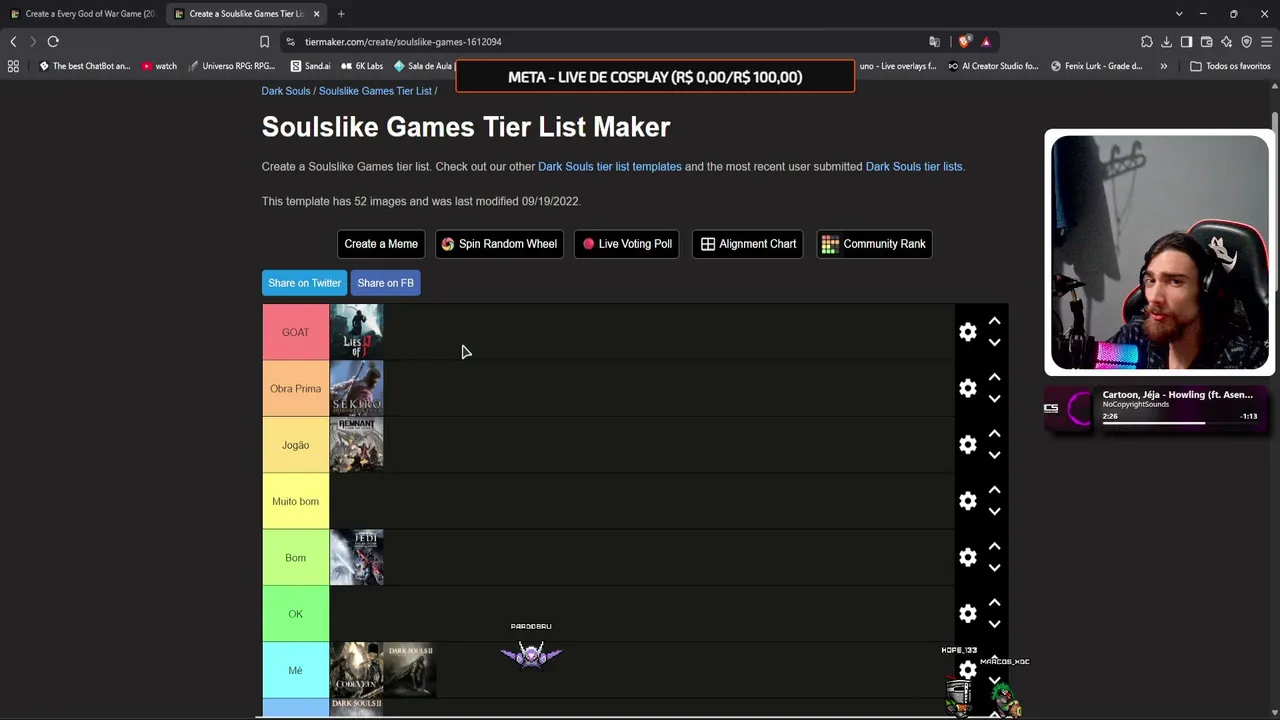Viewport: 1280px width, 720px height.
Task: Edit the Jogão tier label
Action: click(295, 445)
